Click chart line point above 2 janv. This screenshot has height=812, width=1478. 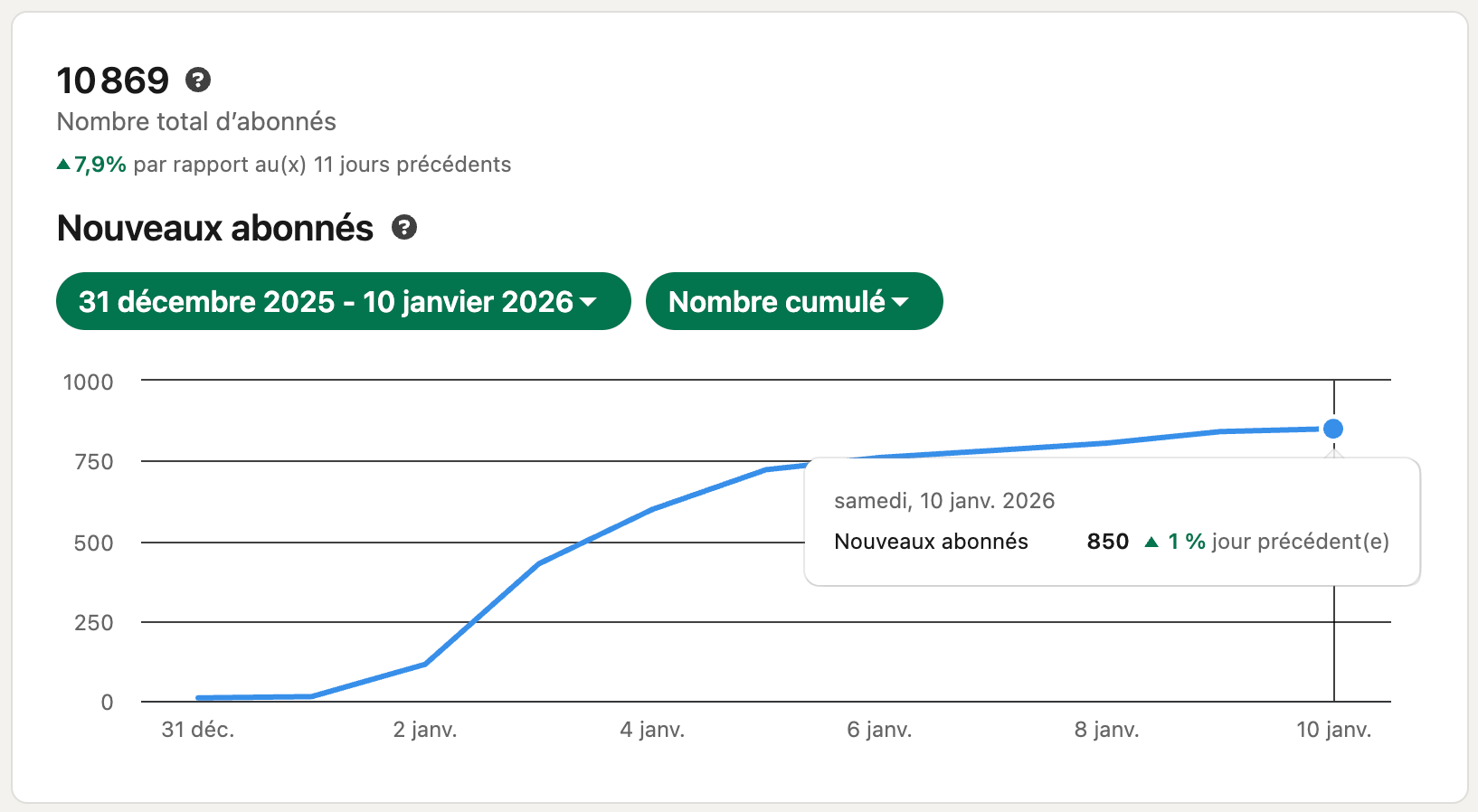[425, 664]
